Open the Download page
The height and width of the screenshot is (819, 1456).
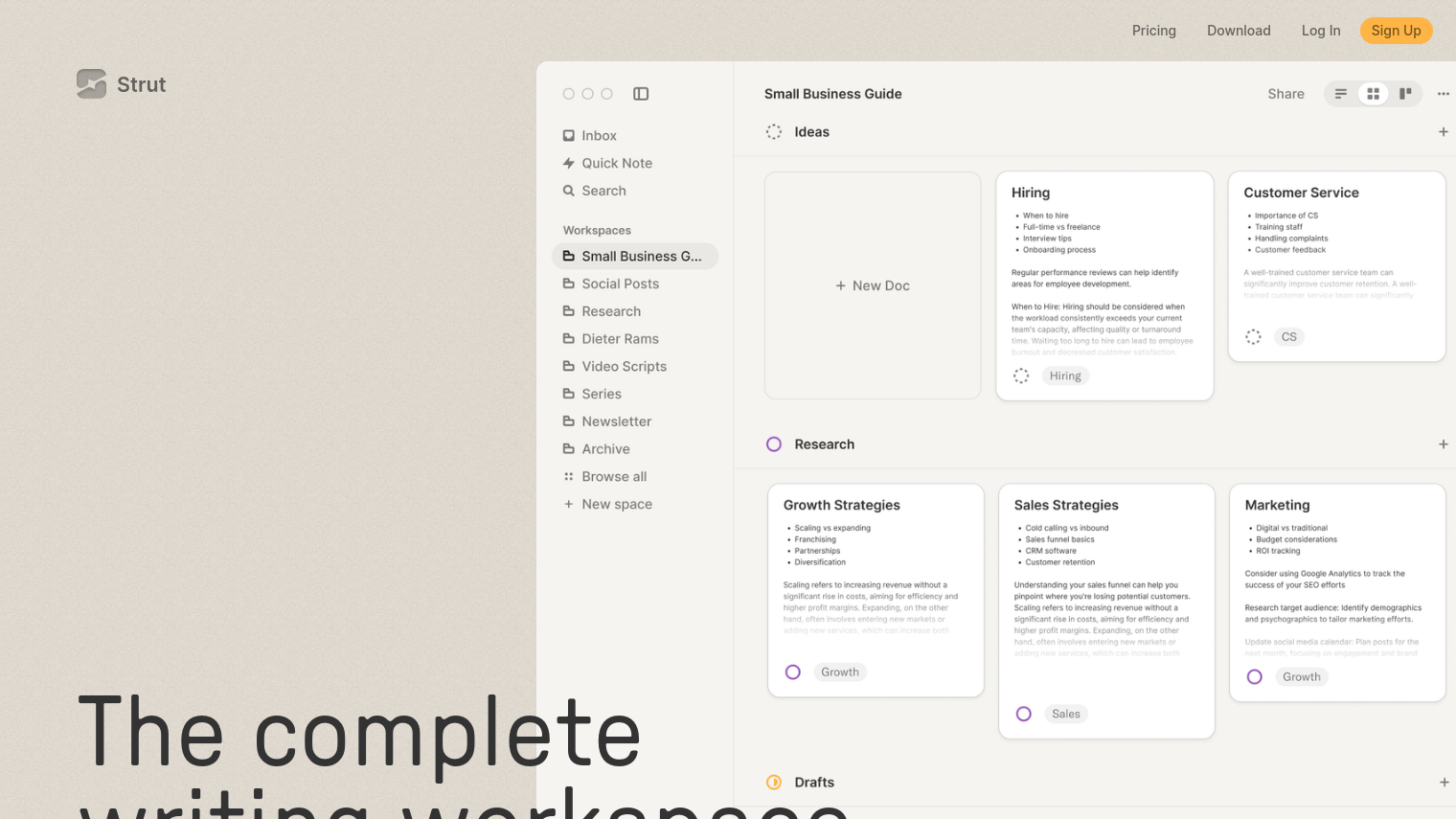click(x=1239, y=31)
